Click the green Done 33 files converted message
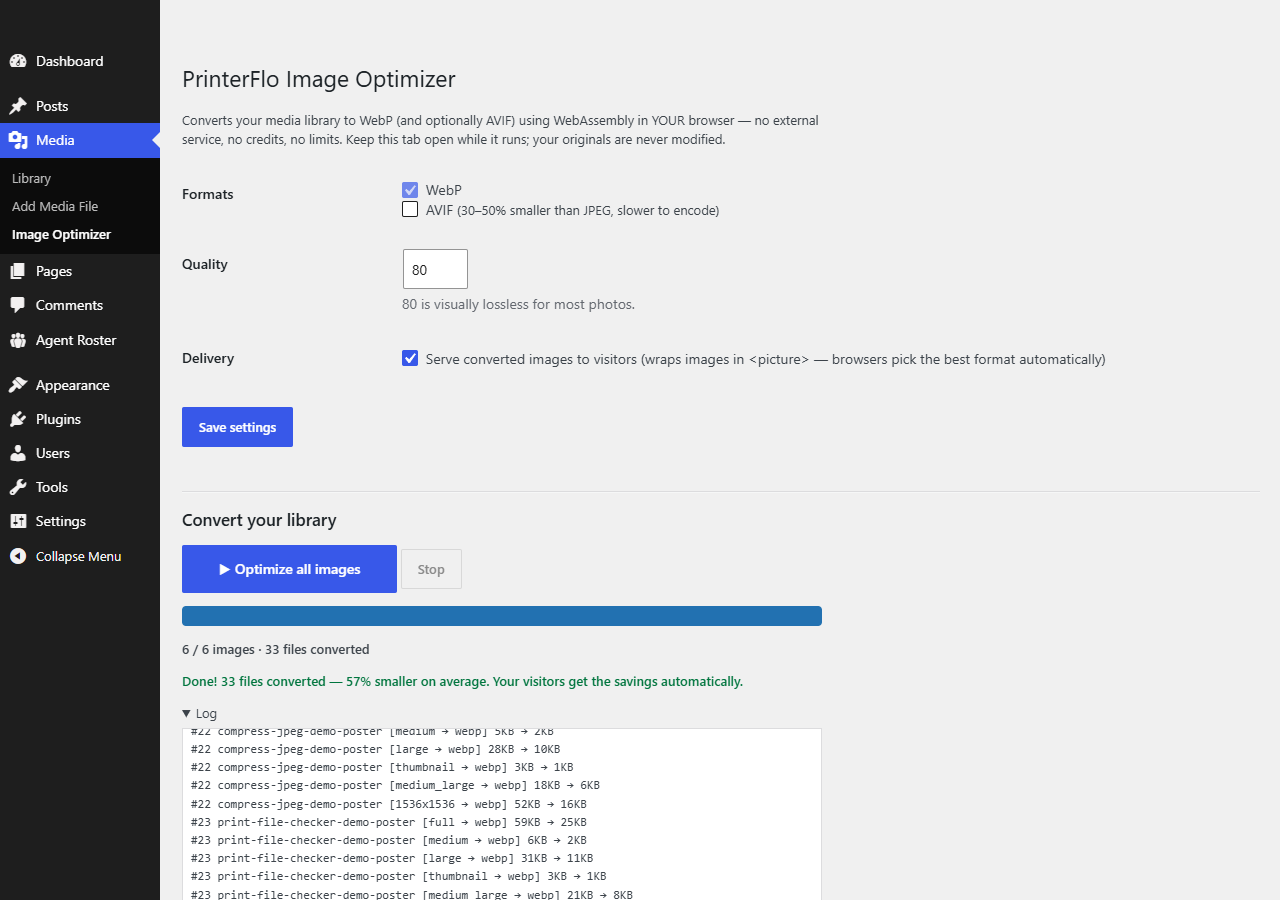The width and height of the screenshot is (1280, 900). tap(462, 682)
